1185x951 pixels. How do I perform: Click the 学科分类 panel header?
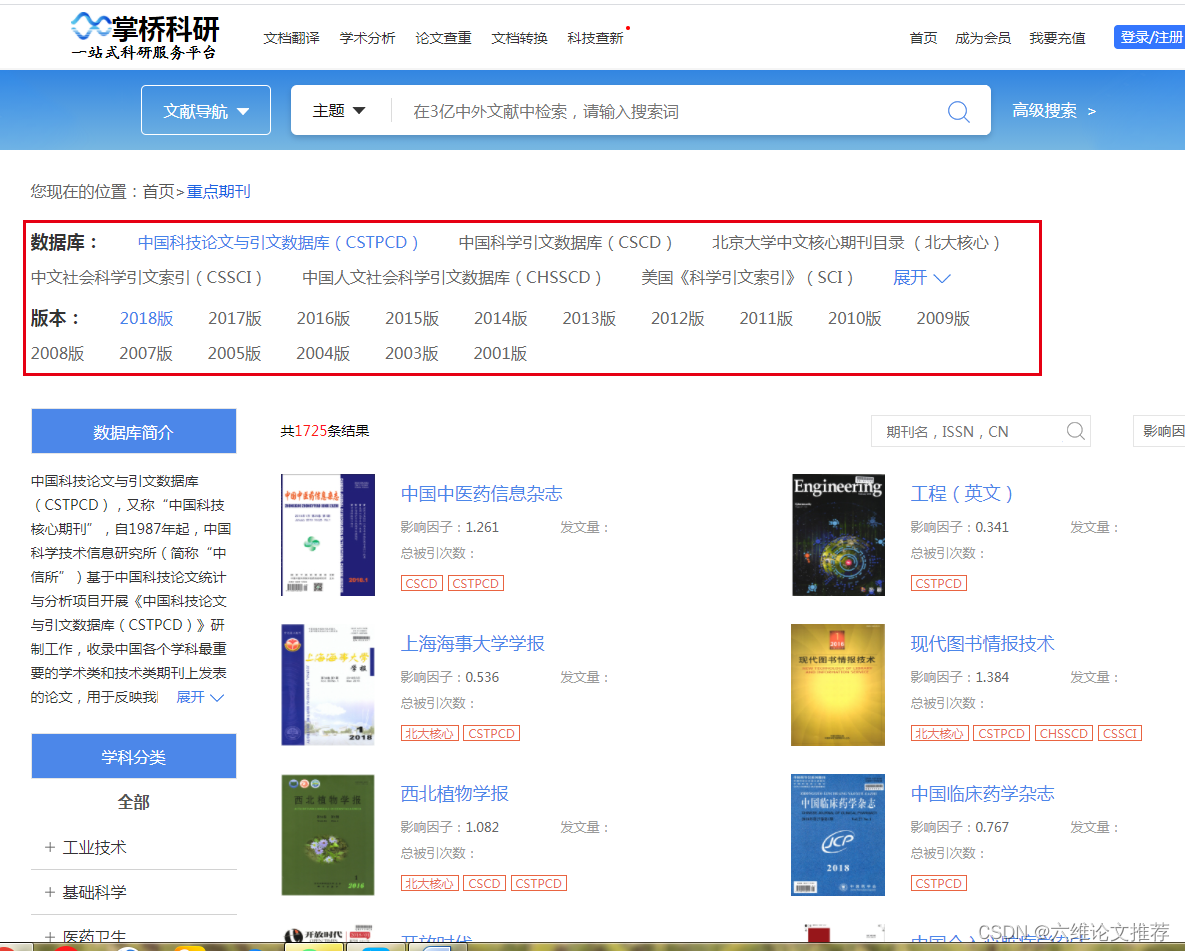pyautogui.click(x=134, y=757)
